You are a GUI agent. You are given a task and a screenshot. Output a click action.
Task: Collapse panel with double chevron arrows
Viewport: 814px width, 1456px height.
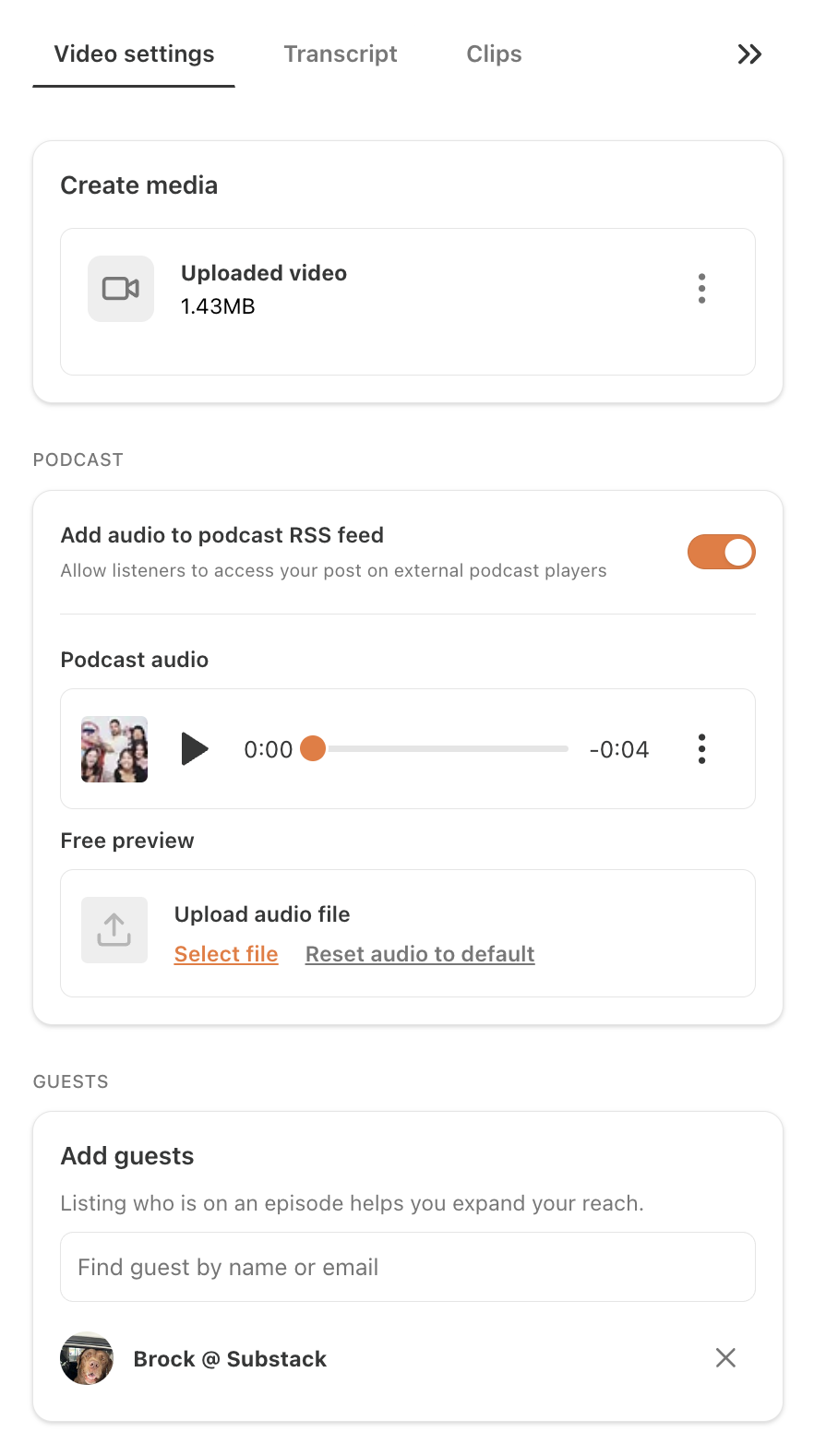point(749,54)
